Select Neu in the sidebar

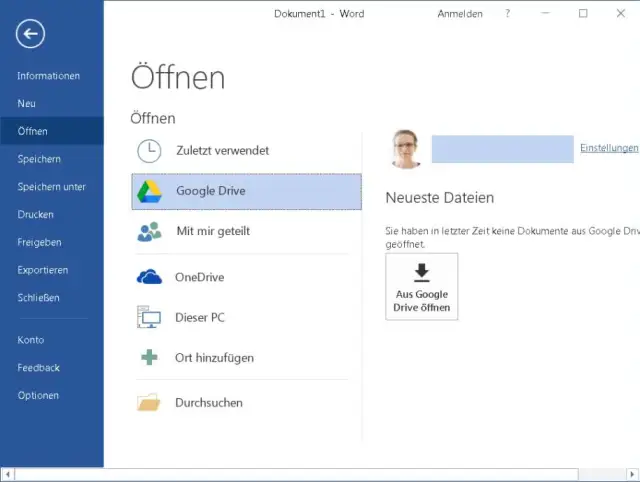click(x=27, y=104)
